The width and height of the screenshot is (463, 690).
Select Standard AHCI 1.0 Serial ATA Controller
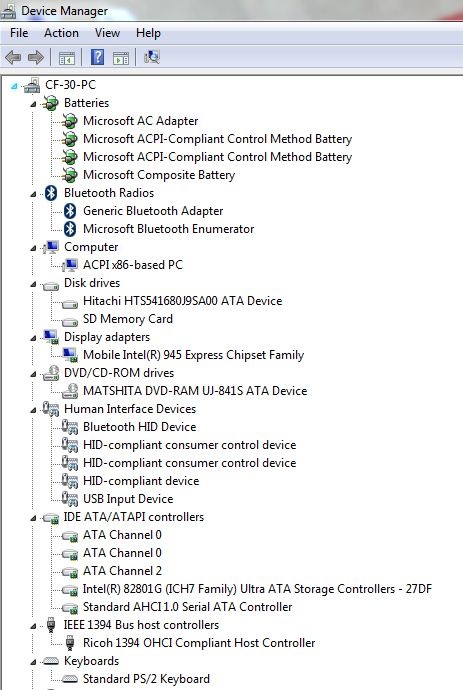tap(187, 607)
